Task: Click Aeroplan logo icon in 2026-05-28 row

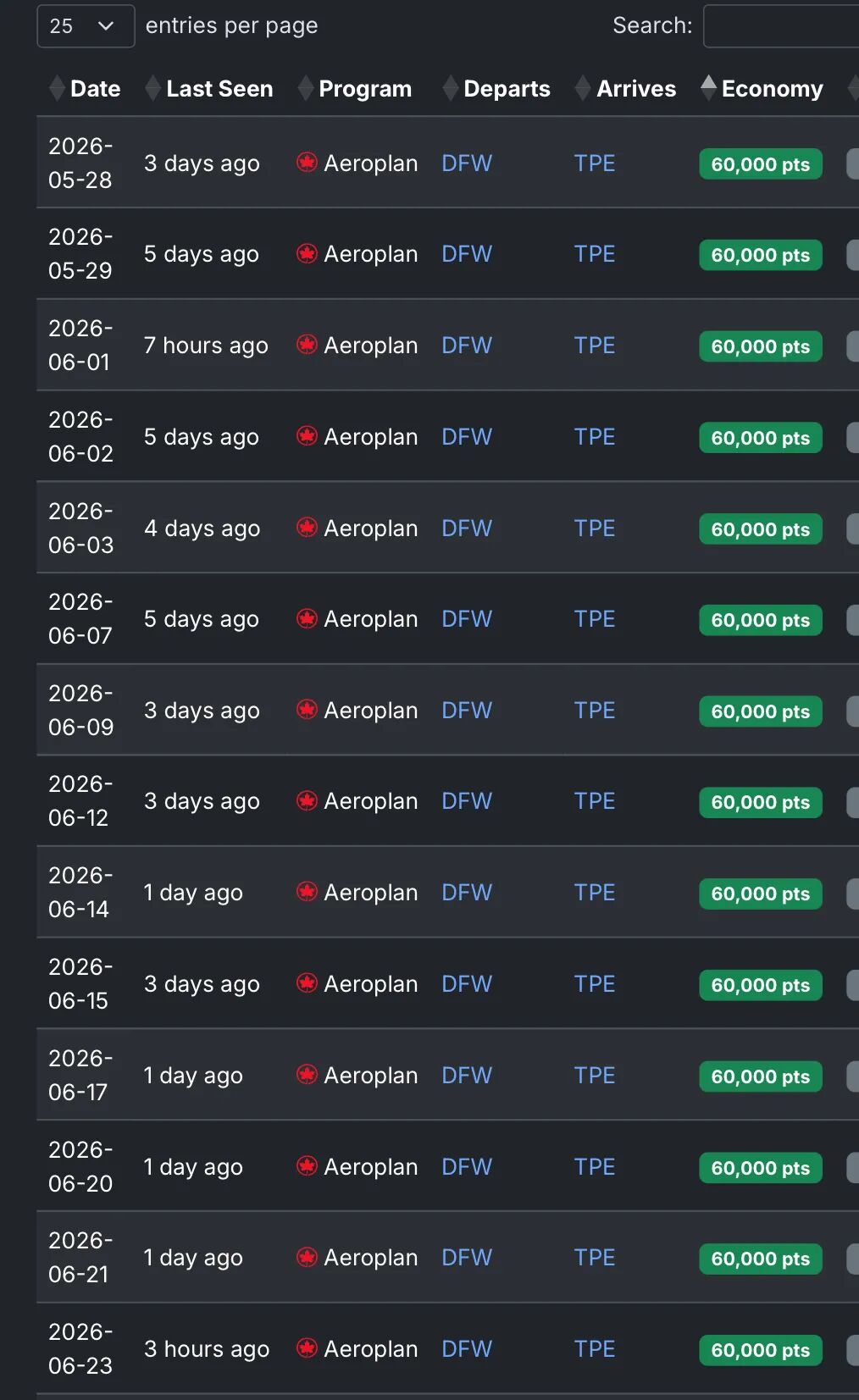Action: (307, 163)
